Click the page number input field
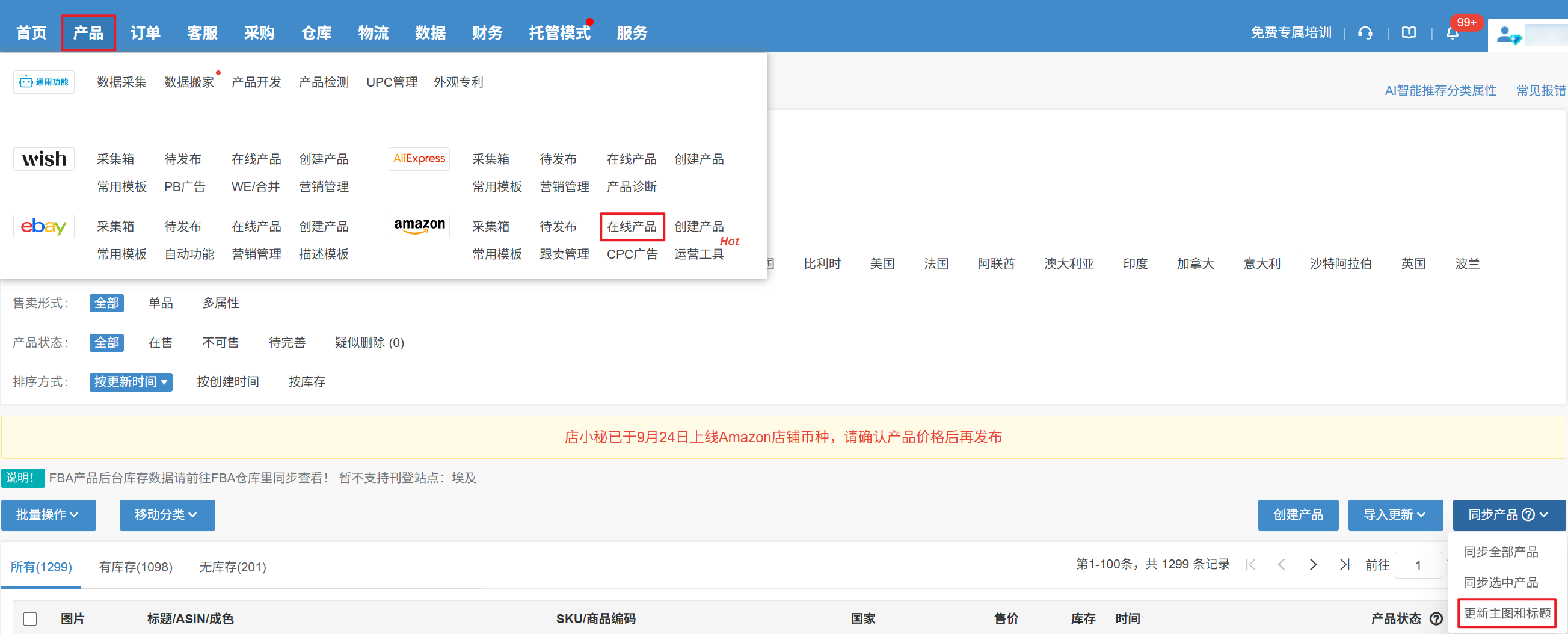This screenshot has width=1568, height=634. (x=1418, y=565)
